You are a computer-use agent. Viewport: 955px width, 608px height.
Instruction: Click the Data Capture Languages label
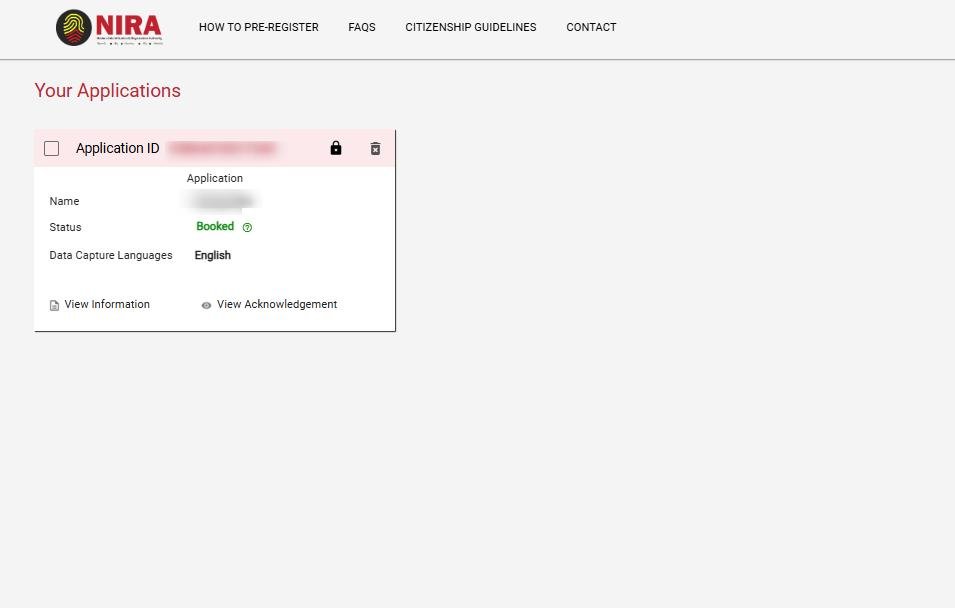tap(111, 255)
